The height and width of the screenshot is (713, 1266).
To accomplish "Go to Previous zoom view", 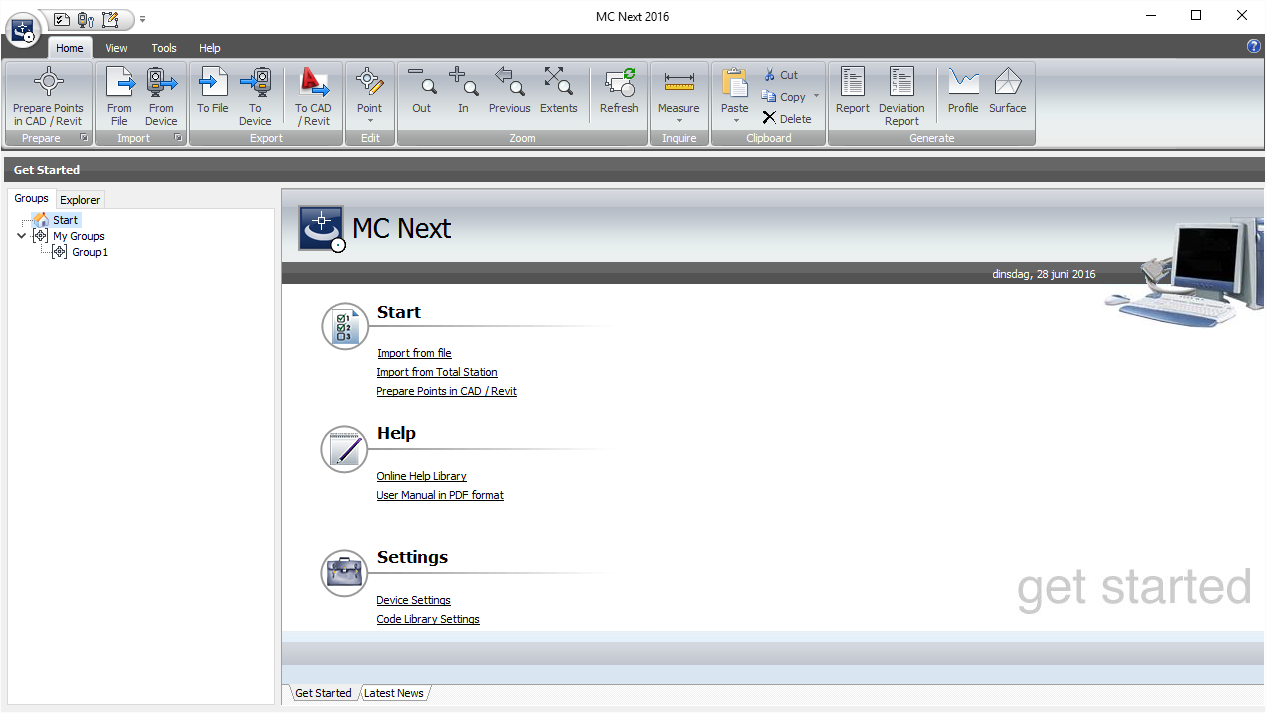I will coord(510,92).
